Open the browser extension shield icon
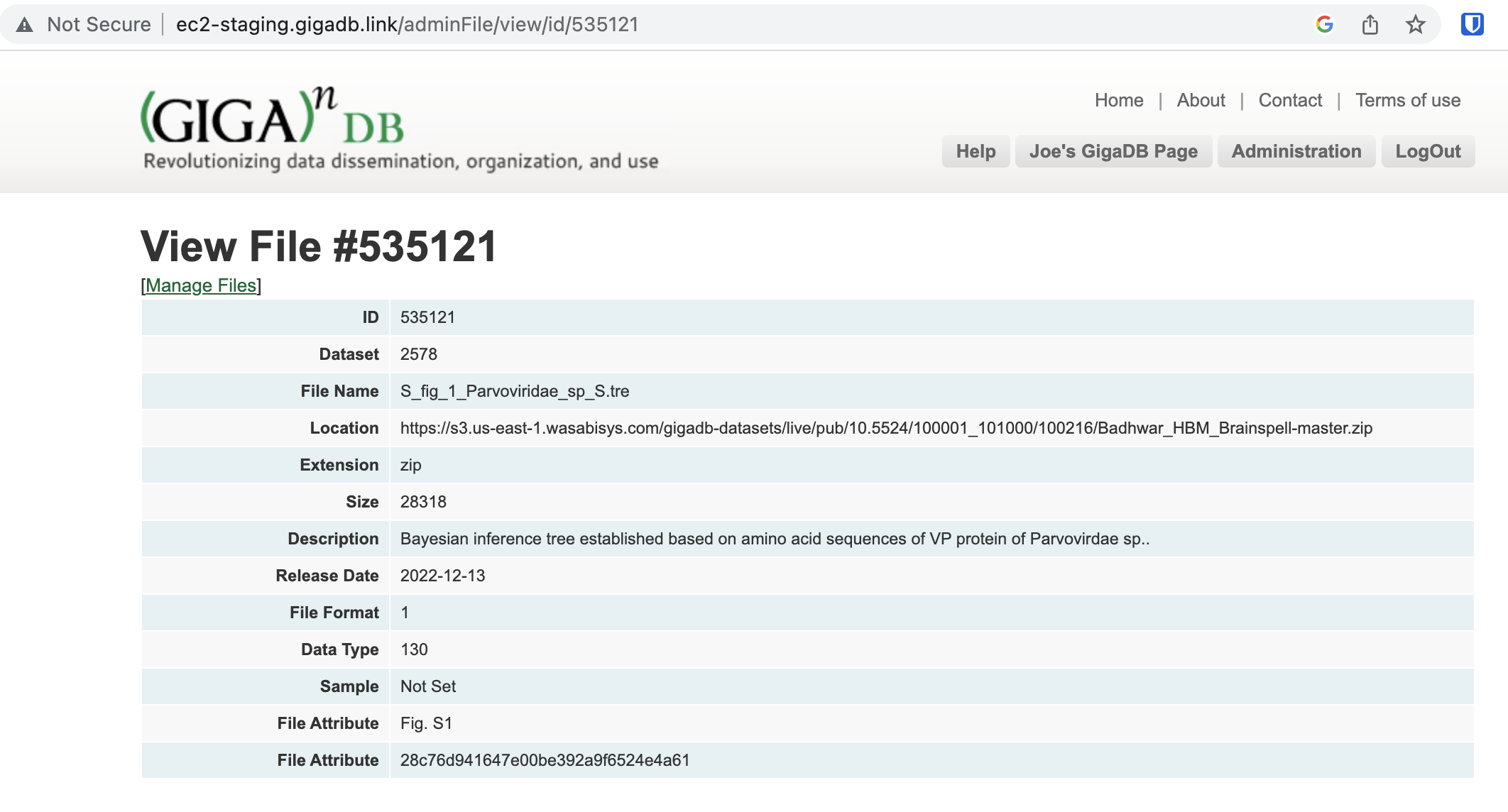This screenshot has height=812, width=1508. 1473,24
